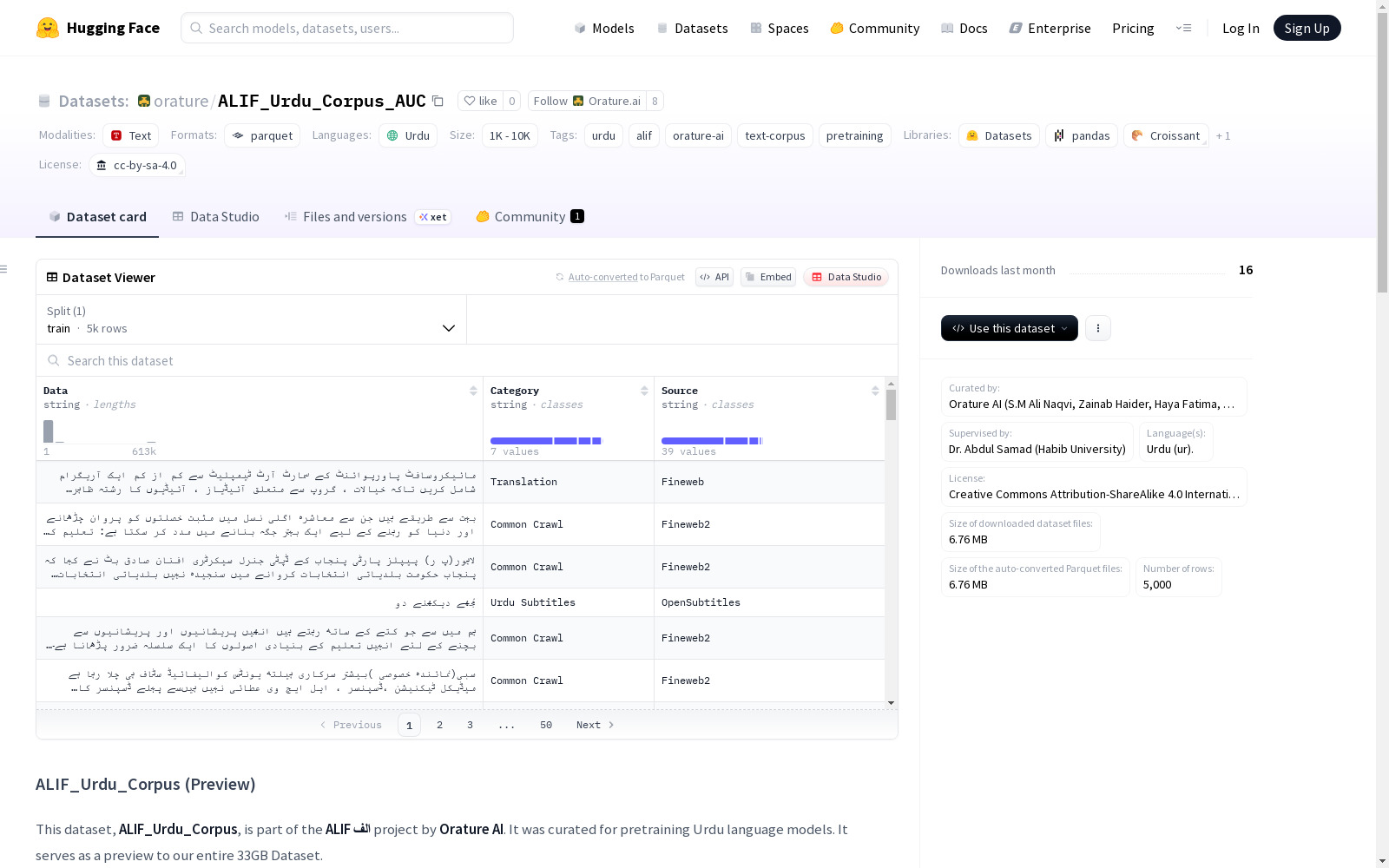Copy dataset name with the copy icon
The height and width of the screenshot is (868, 1389).
click(x=438, y=102)
